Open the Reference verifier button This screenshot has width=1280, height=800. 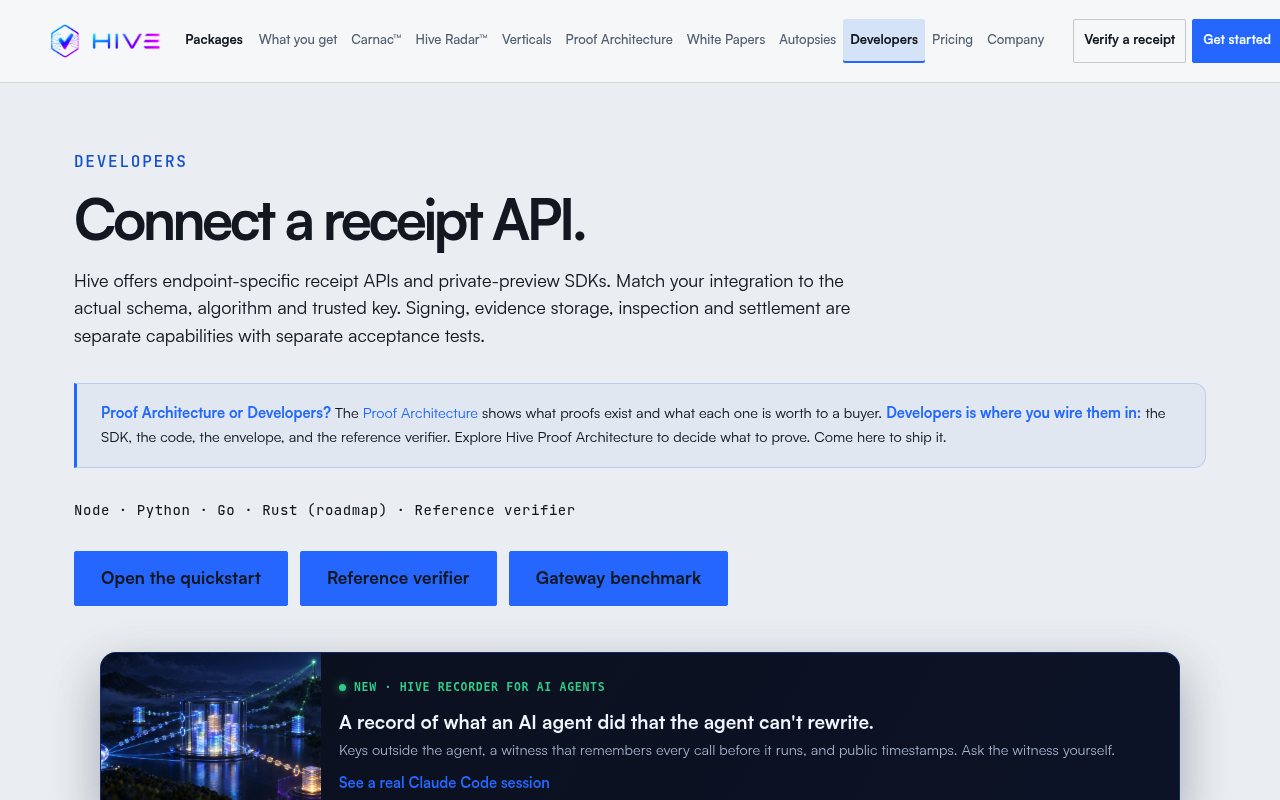click(x=398, y=578)
